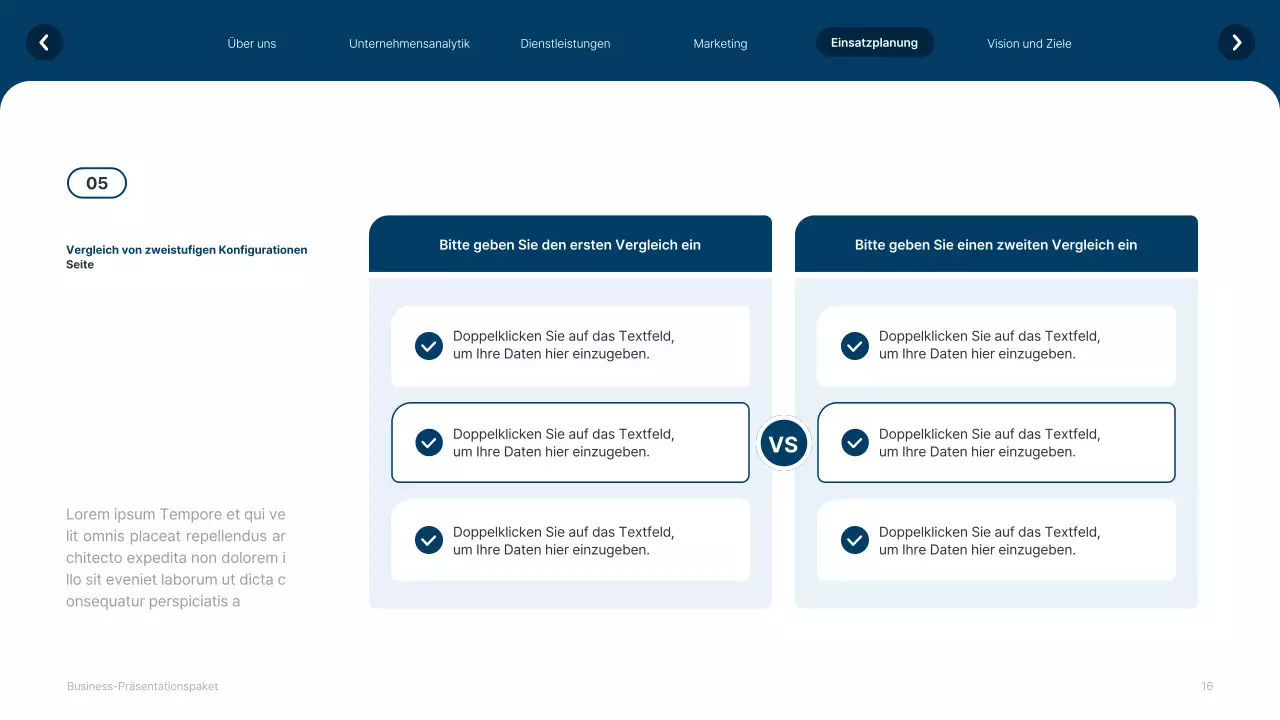Click the top checkmark in the right comparison column
This screenshot has height=720, width=1280.
854,345
